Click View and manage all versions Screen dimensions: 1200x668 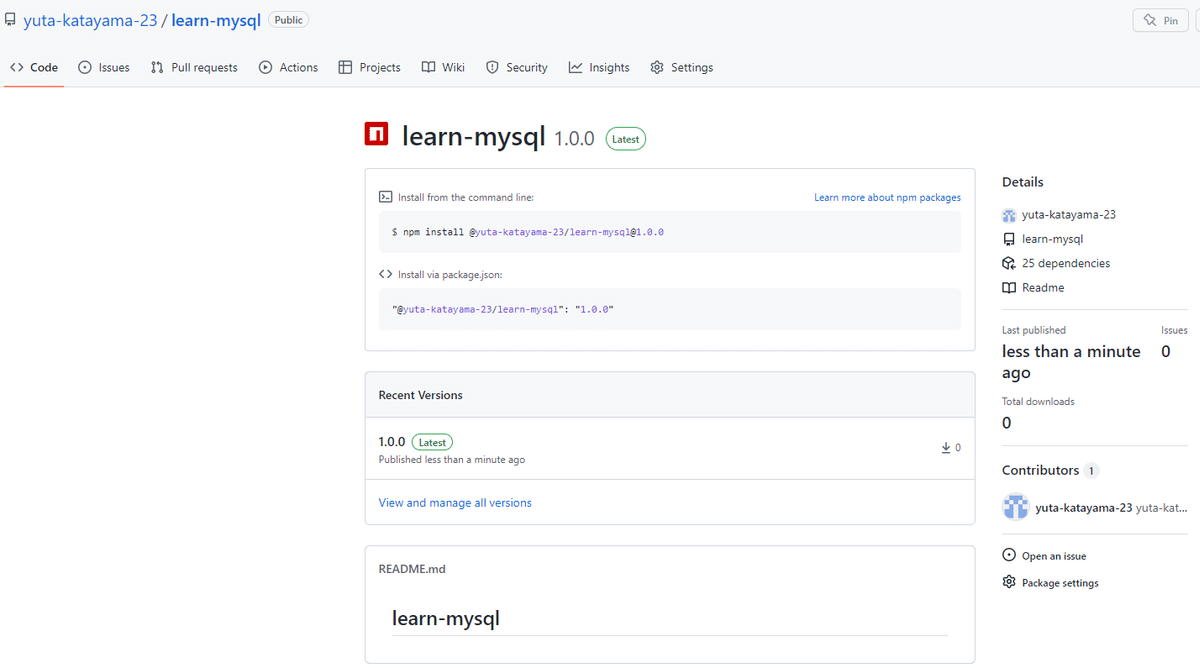pos(455,502)
